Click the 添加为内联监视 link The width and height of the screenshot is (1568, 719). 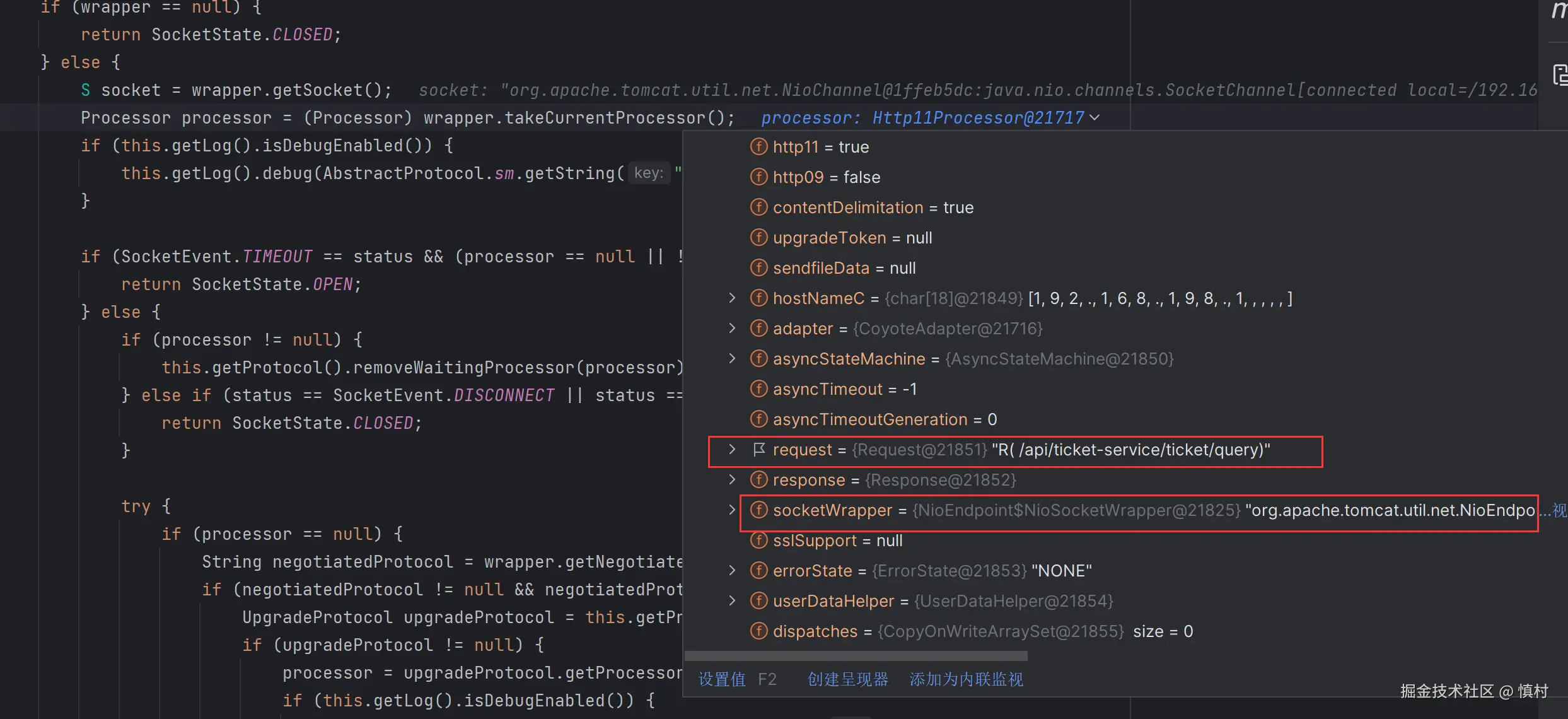(x=966, y=679)
